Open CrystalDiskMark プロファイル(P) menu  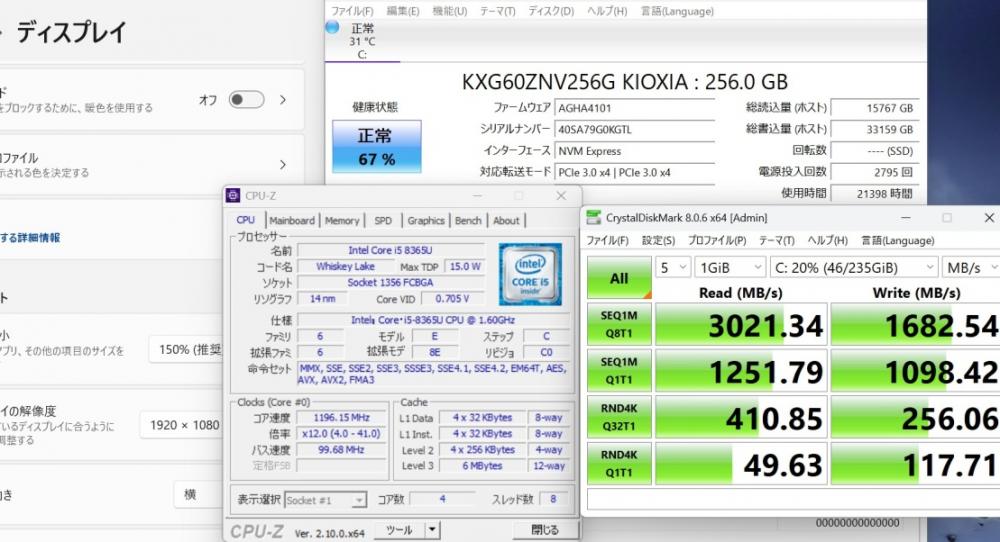tap(717, 240)
